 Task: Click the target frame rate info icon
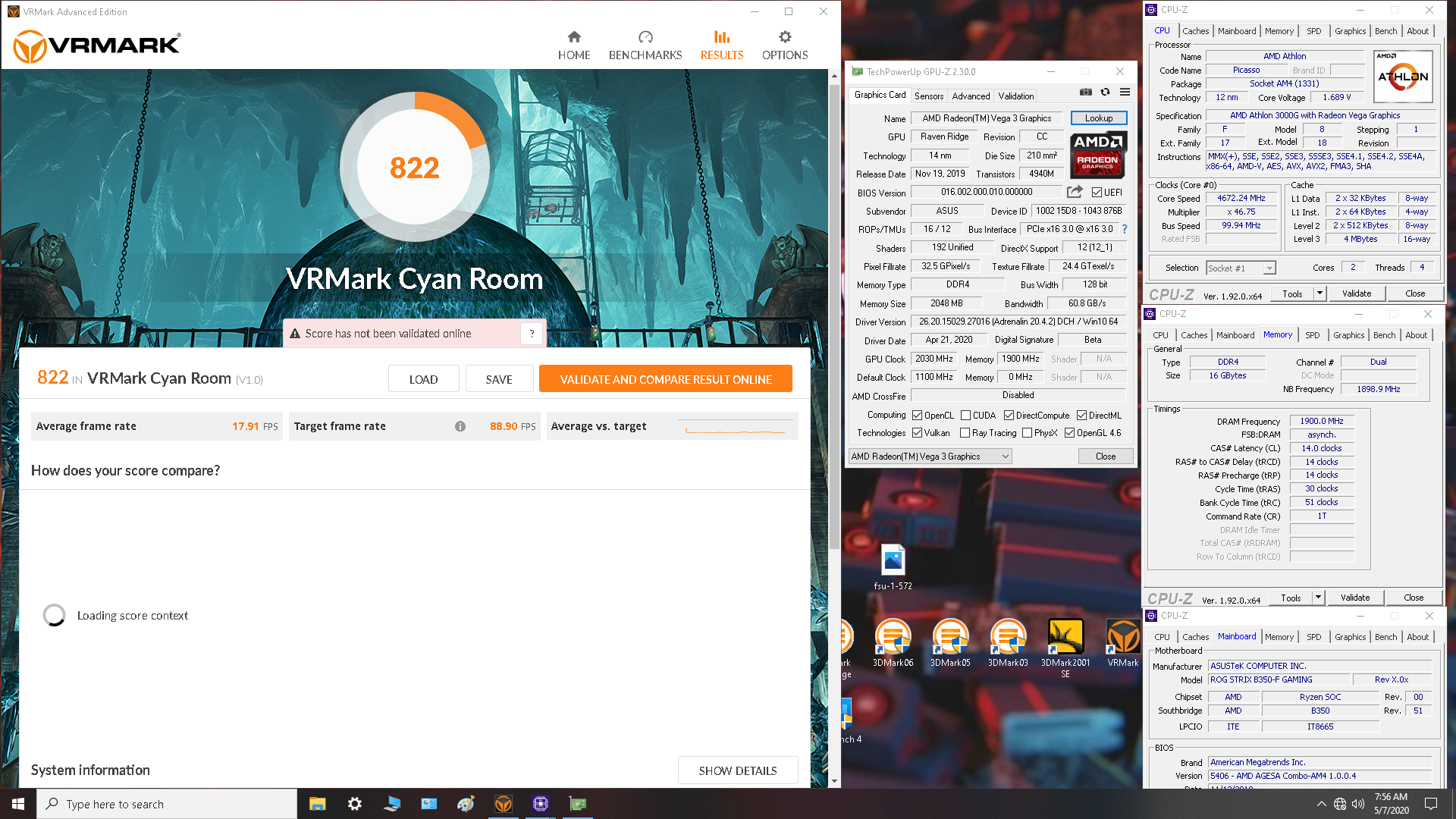[460, 426]
